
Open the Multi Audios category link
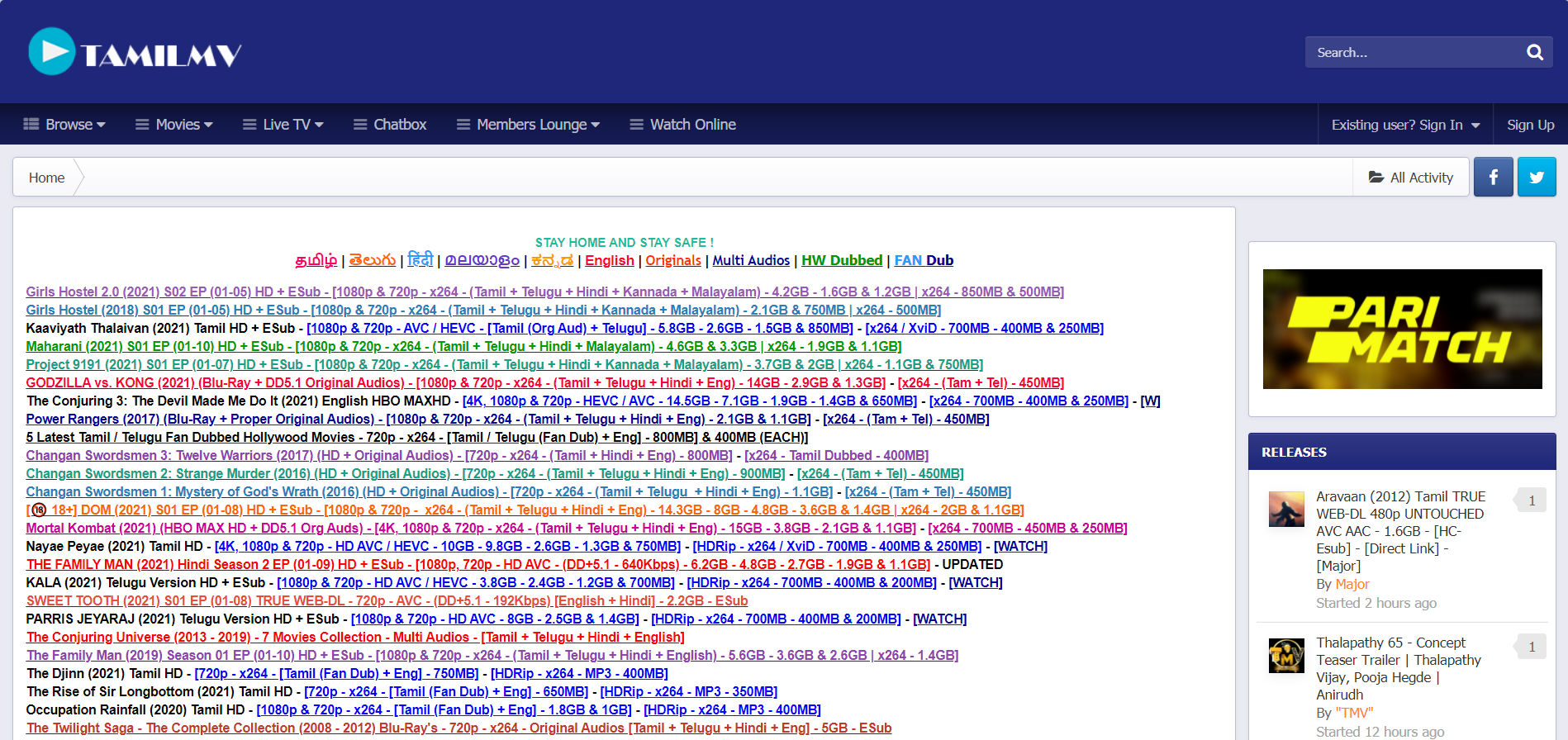(751, 260)
